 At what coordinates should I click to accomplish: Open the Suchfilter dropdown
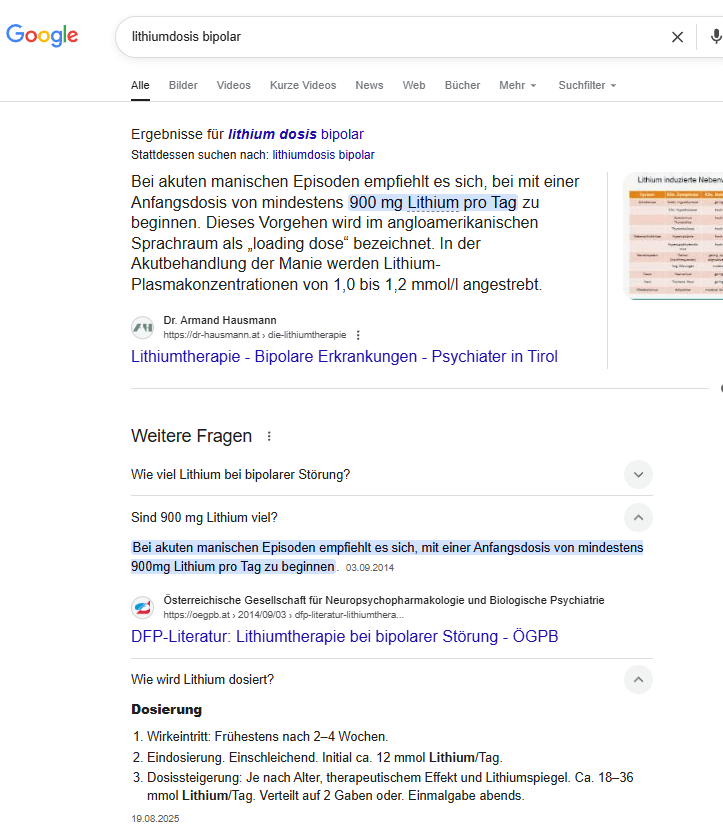[x=587, y=85]
